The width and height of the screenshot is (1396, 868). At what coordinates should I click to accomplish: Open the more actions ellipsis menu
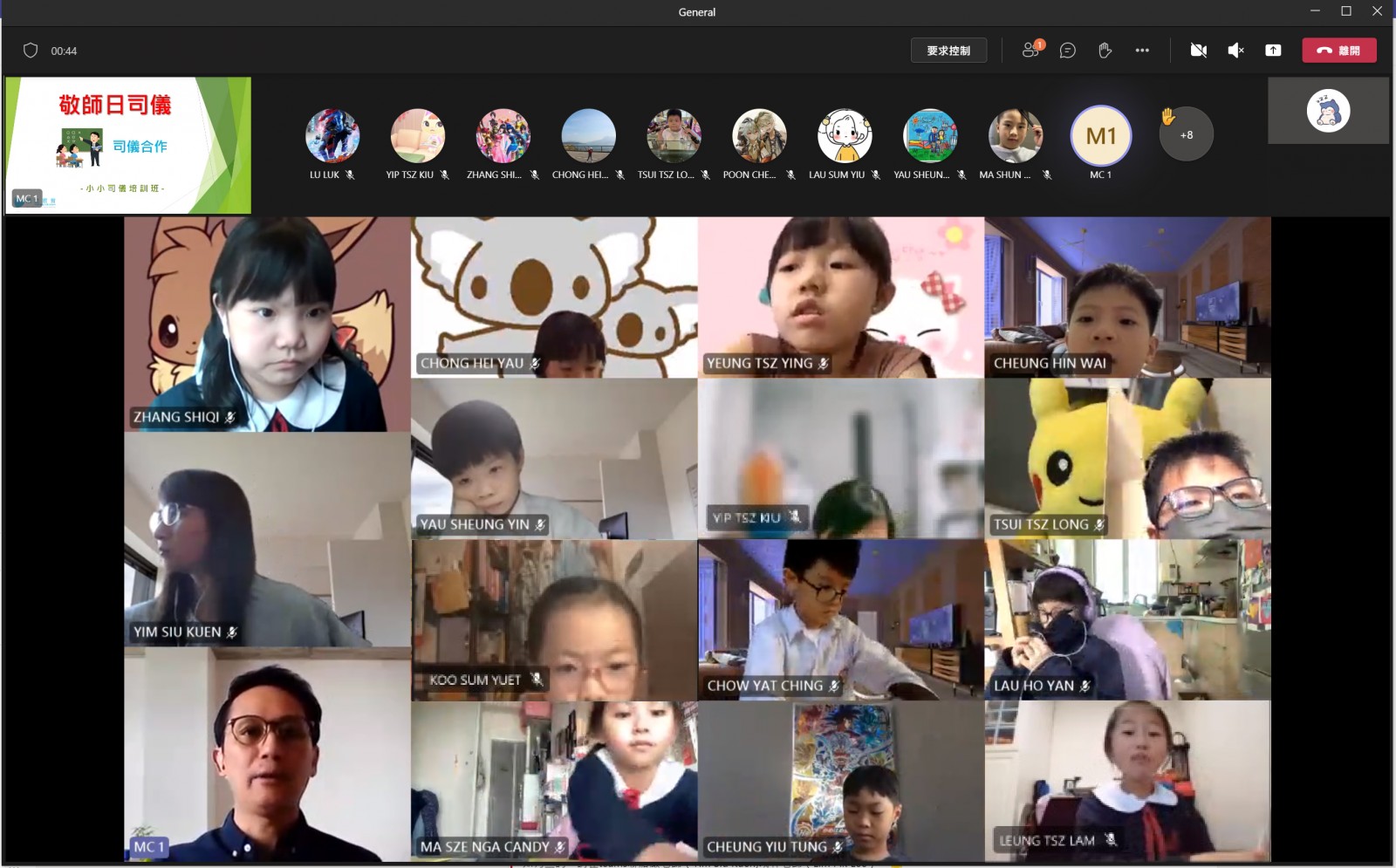[1142, 51]
